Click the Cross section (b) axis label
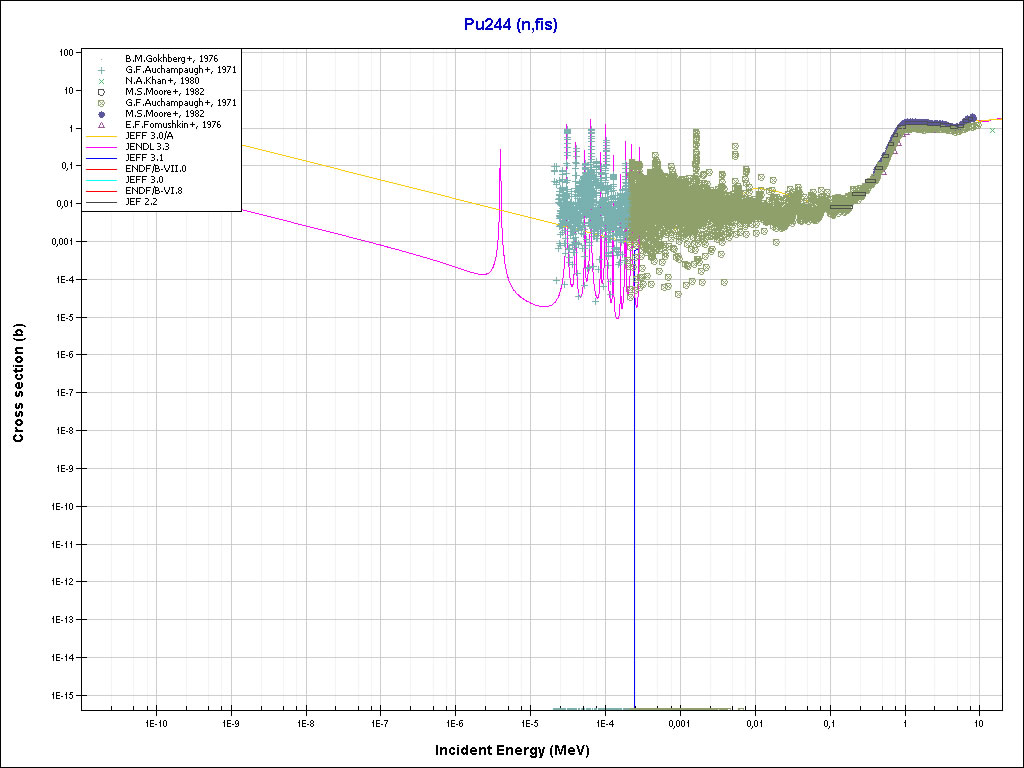The height and width of the screenshot is (768, 1024). coord(18,377)
